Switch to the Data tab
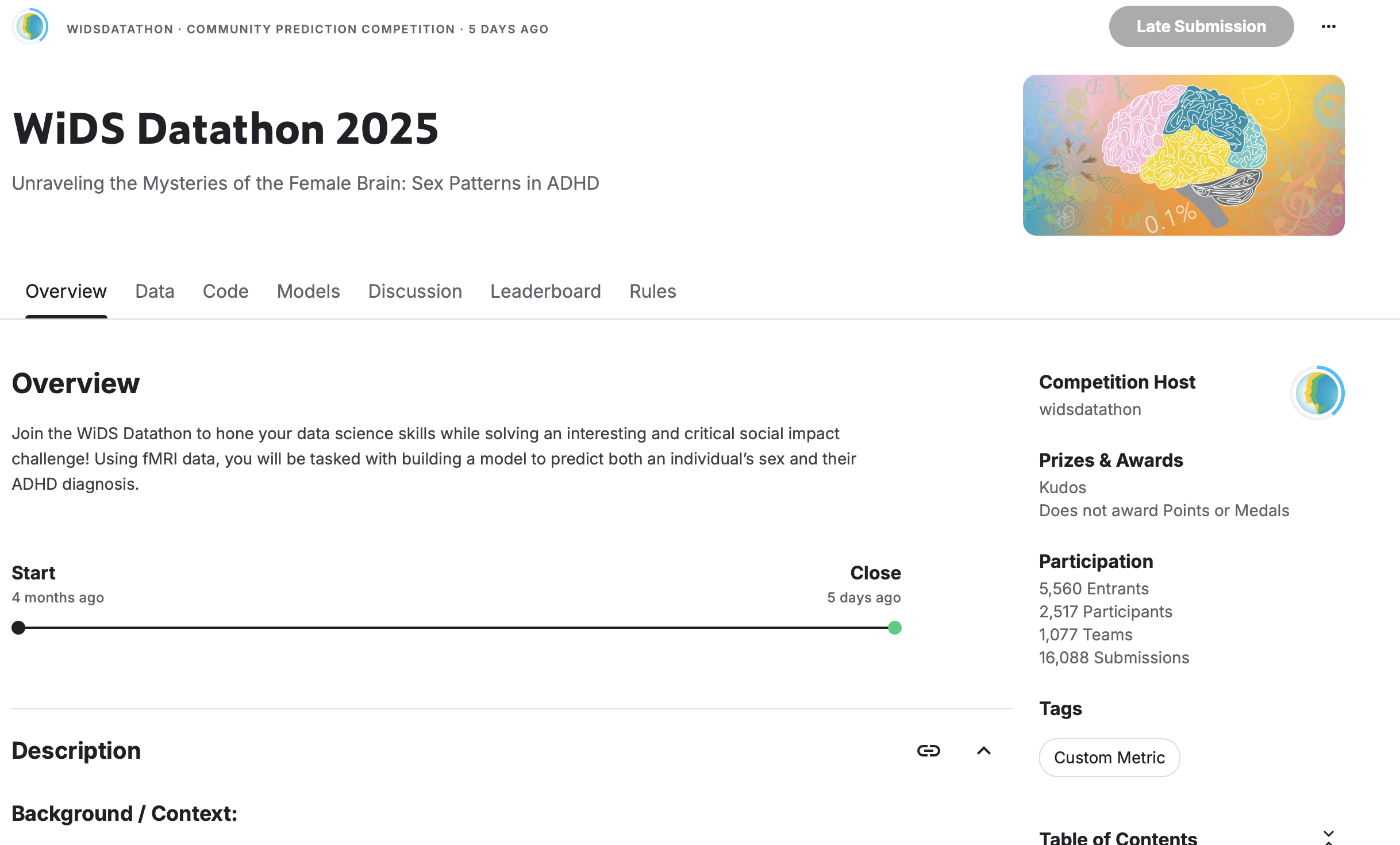This screenshot has width=1400, height=845. (x=155, y=291)
